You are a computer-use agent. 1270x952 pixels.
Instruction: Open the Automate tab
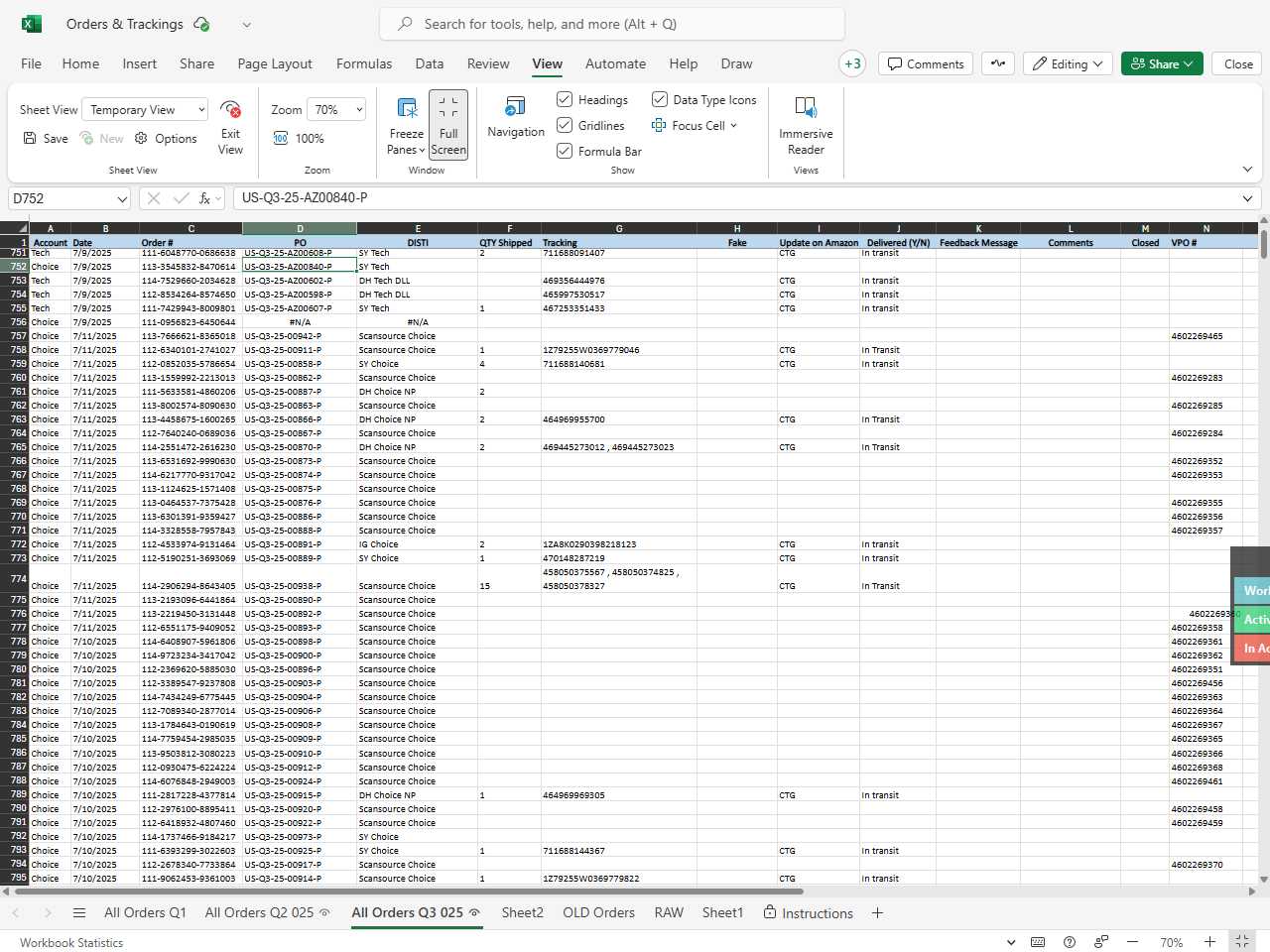click(x=615, y=63)
